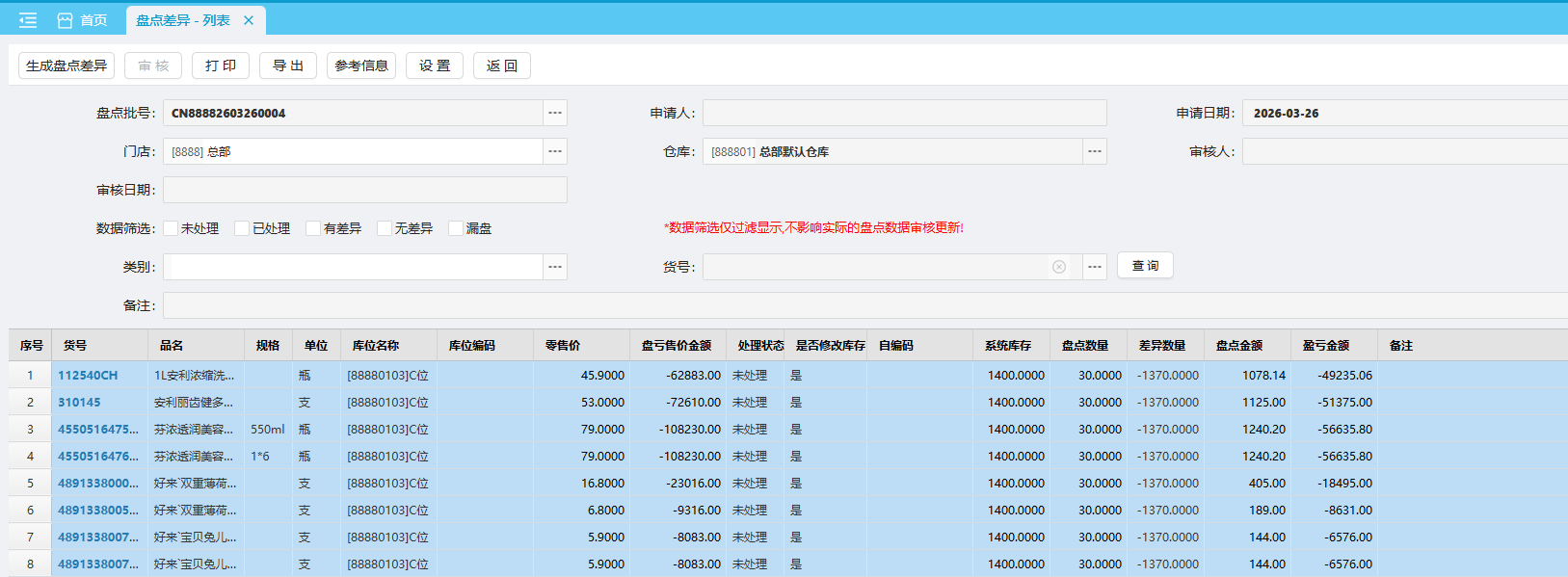Open 仓库 lookup ellipsis button
Screen dimensions: 1568x577
pyautogui.click(x=1095, y=151)
